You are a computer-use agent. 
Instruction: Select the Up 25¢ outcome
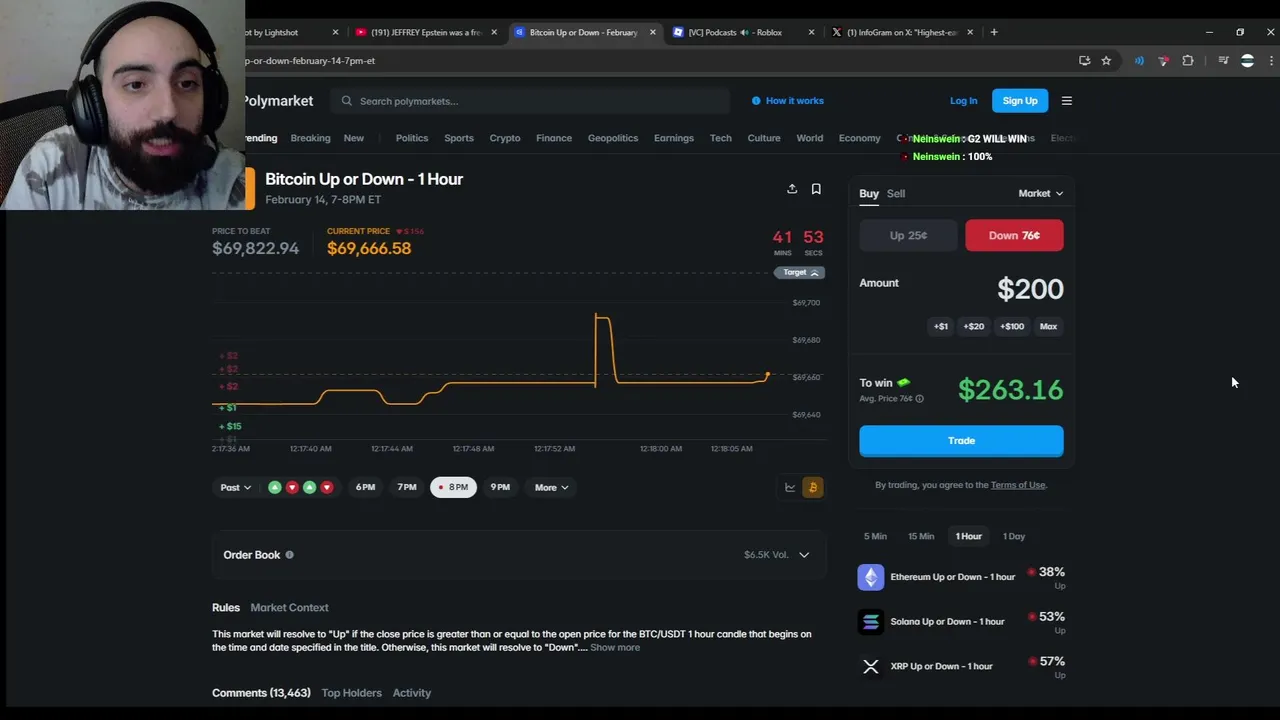[x=909, y=236]
